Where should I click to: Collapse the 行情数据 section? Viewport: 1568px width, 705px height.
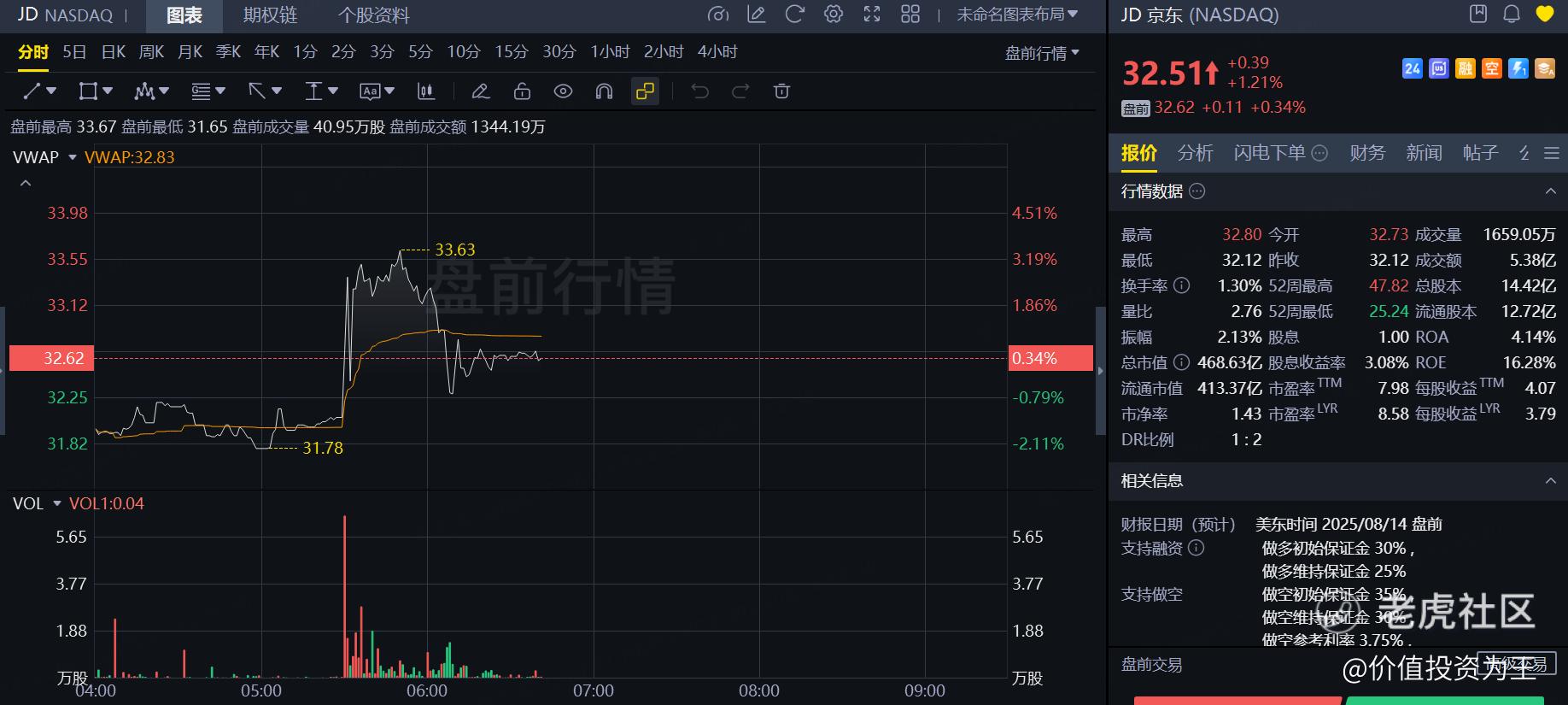(x=1551, y=191)
